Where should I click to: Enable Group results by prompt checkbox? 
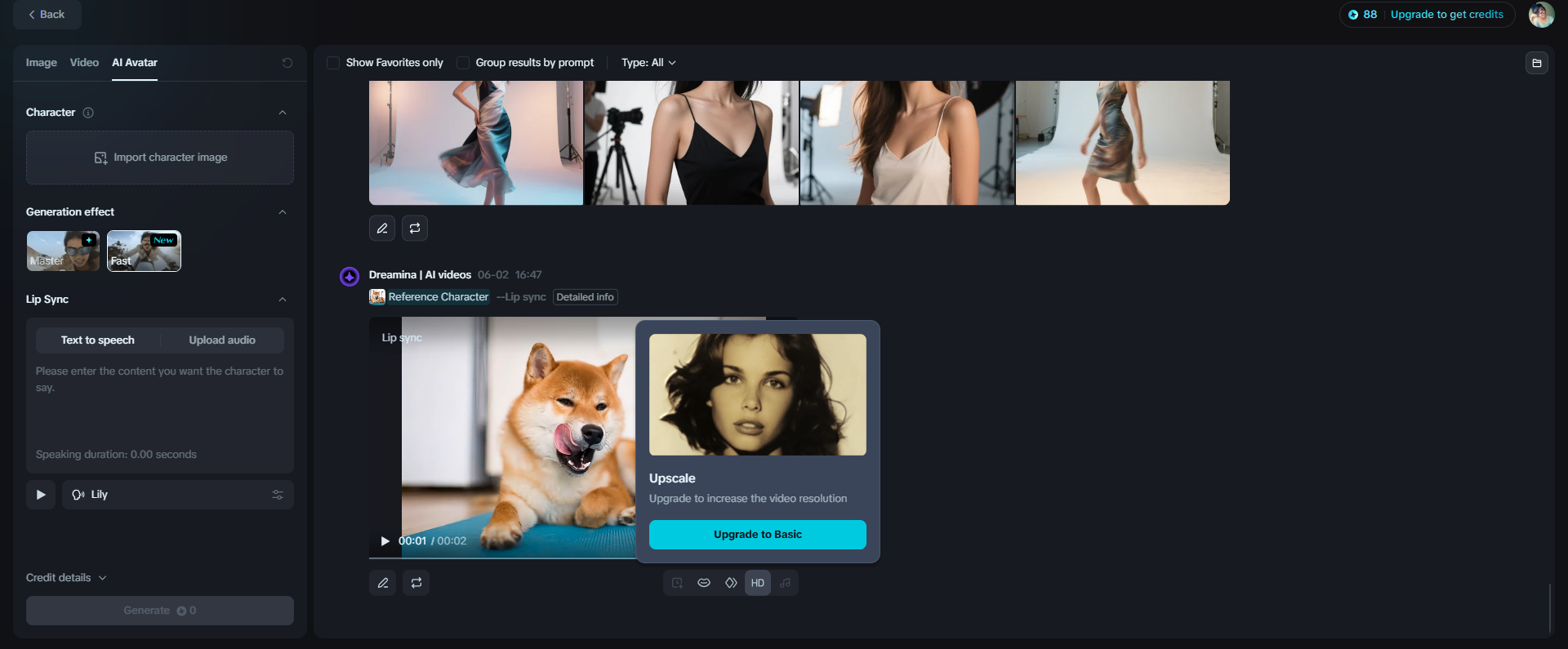tap(463, 63)
